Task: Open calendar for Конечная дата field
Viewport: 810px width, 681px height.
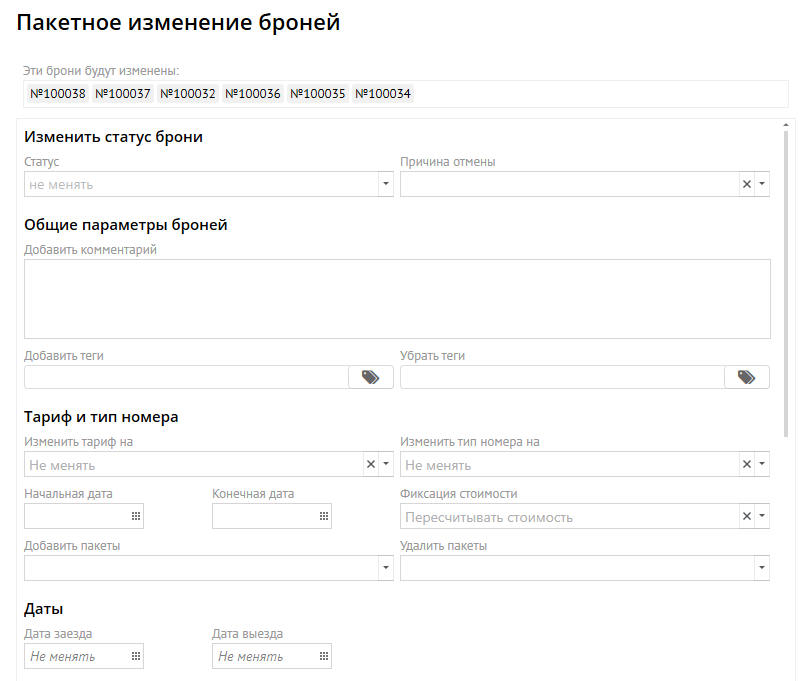Action: tap(324, 516)
